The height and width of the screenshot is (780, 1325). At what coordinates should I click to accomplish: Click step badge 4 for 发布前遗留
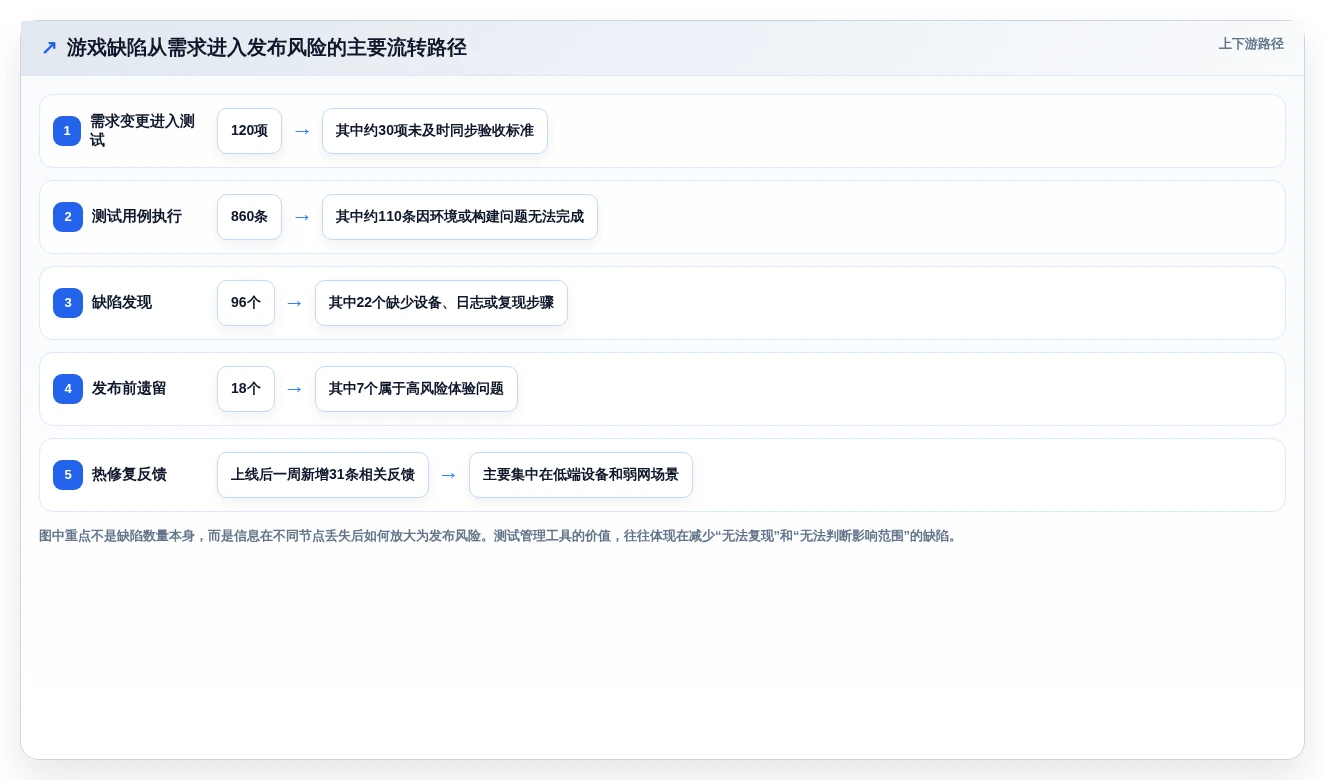click(x=67, y=389)
